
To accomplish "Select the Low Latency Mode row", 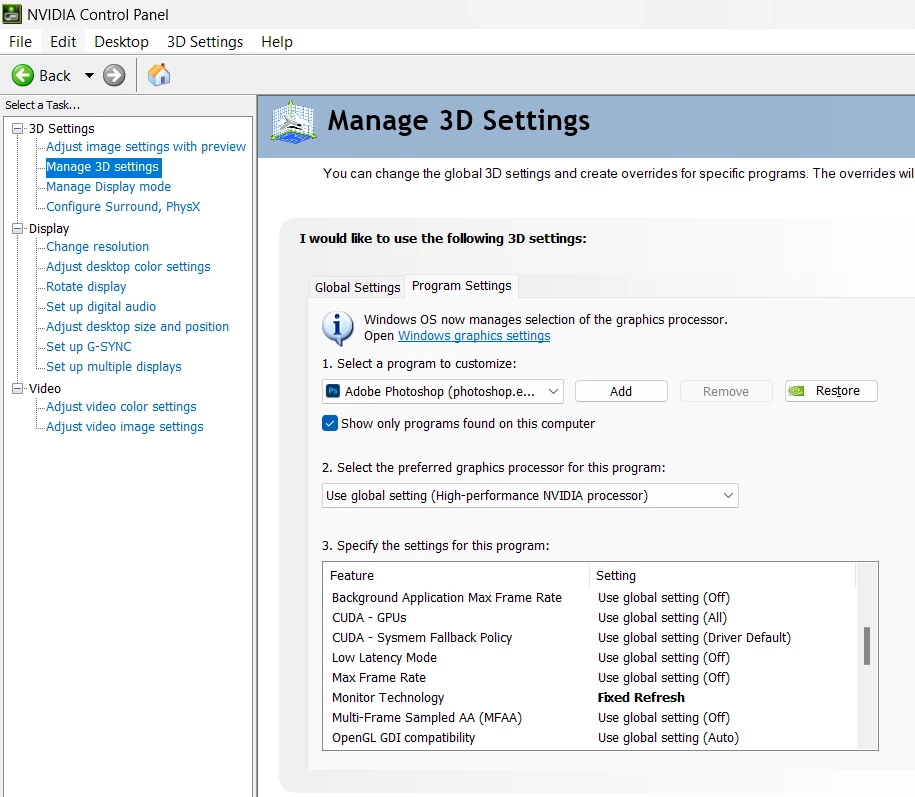I will 589,658.
